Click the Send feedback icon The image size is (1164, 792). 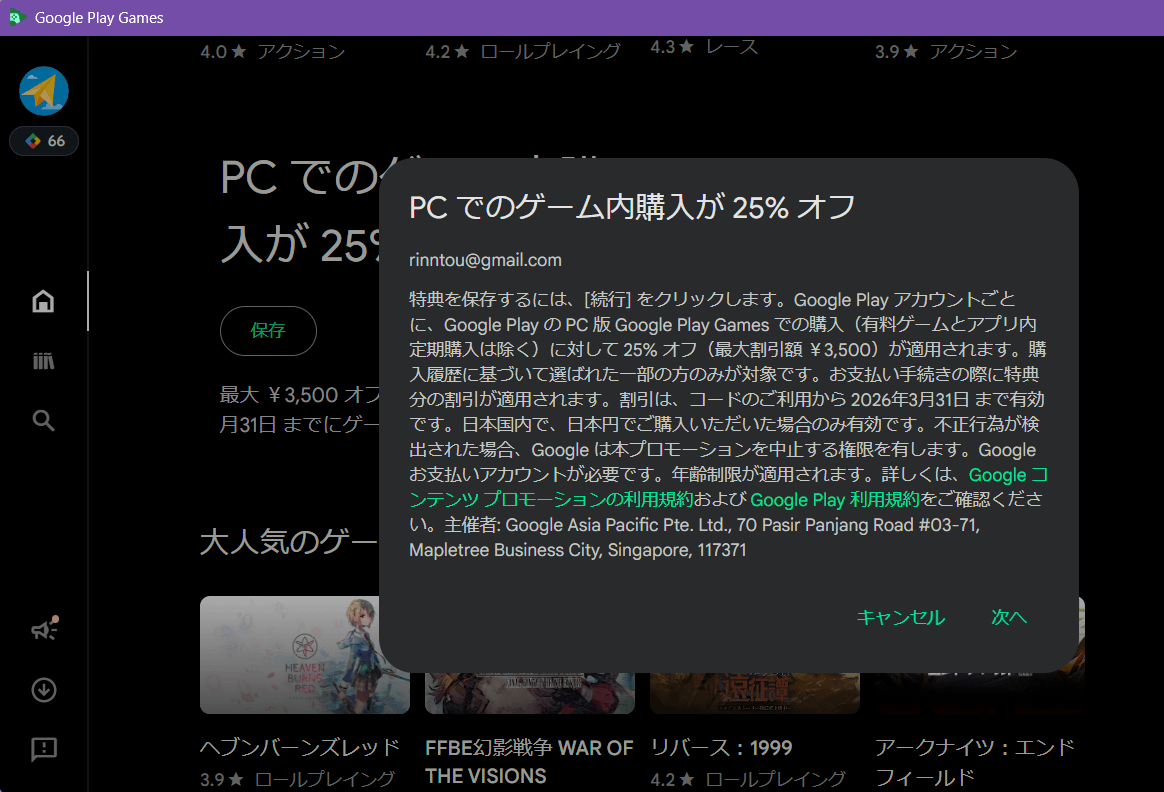(x=43, y=749)
